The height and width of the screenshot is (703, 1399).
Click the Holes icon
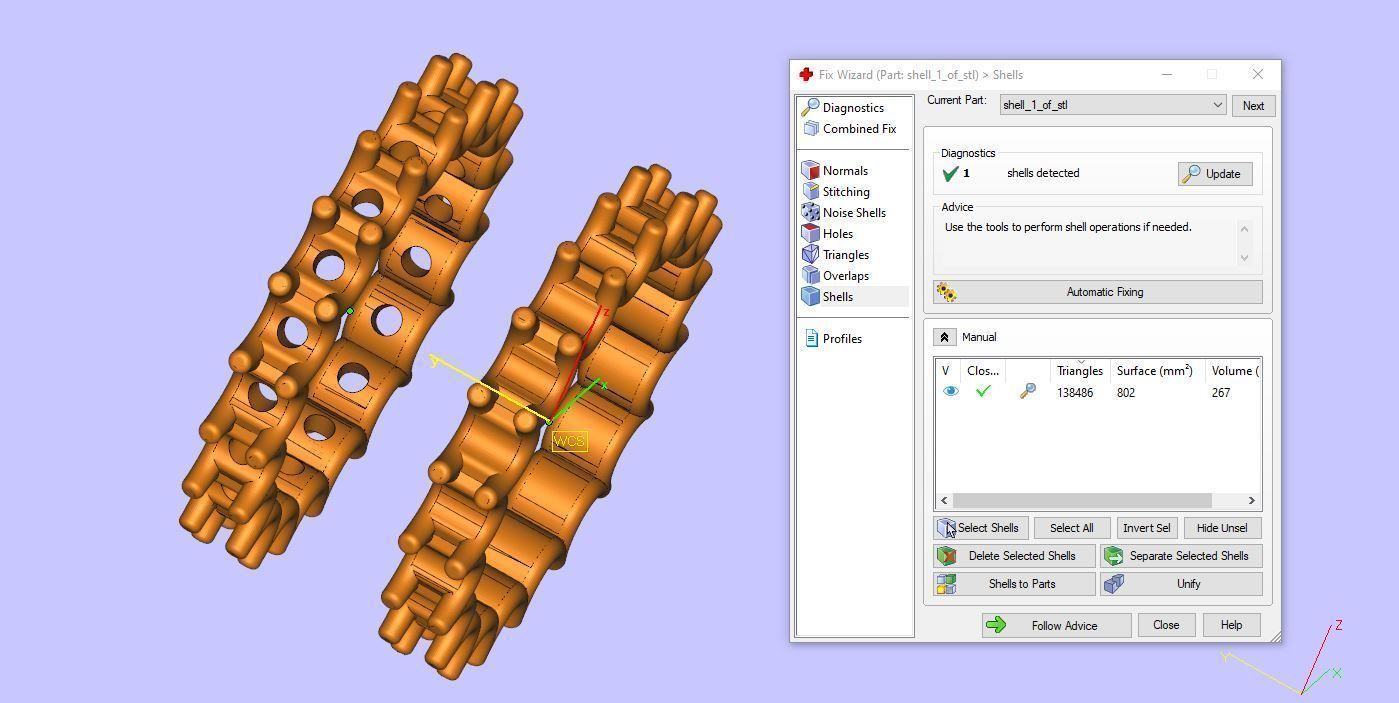811,233
